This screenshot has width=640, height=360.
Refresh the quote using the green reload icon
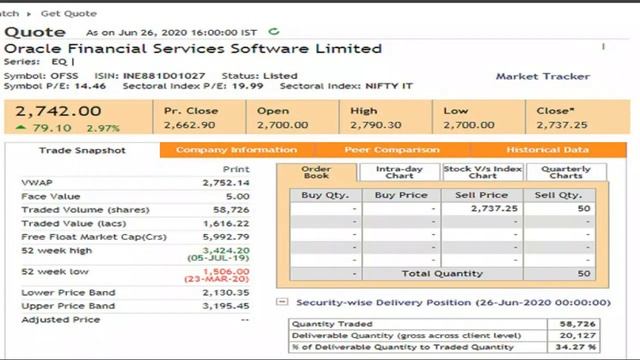point(274,31)
